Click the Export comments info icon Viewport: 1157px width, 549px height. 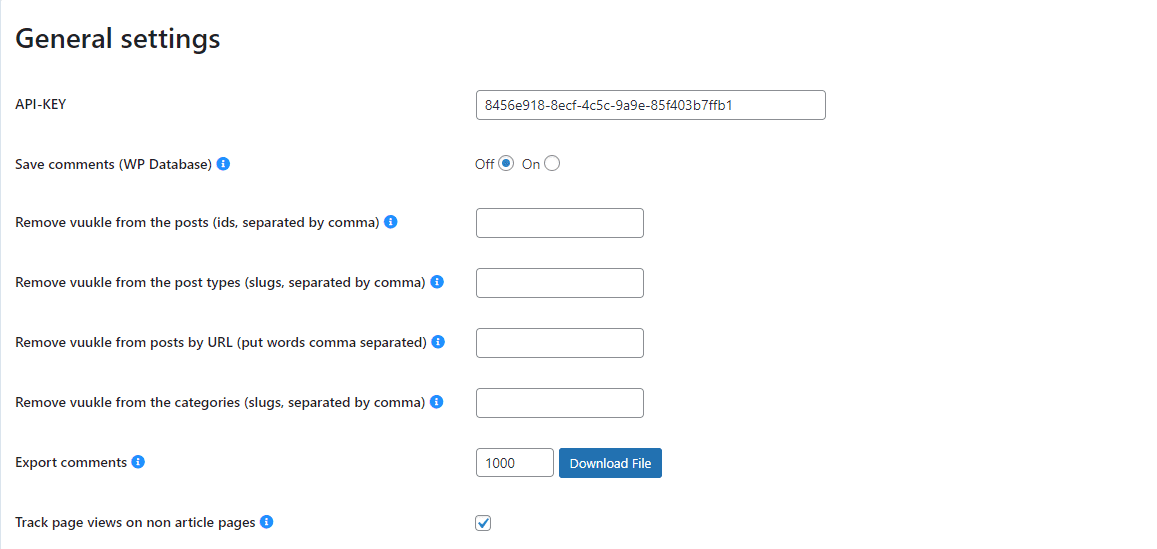138,462
